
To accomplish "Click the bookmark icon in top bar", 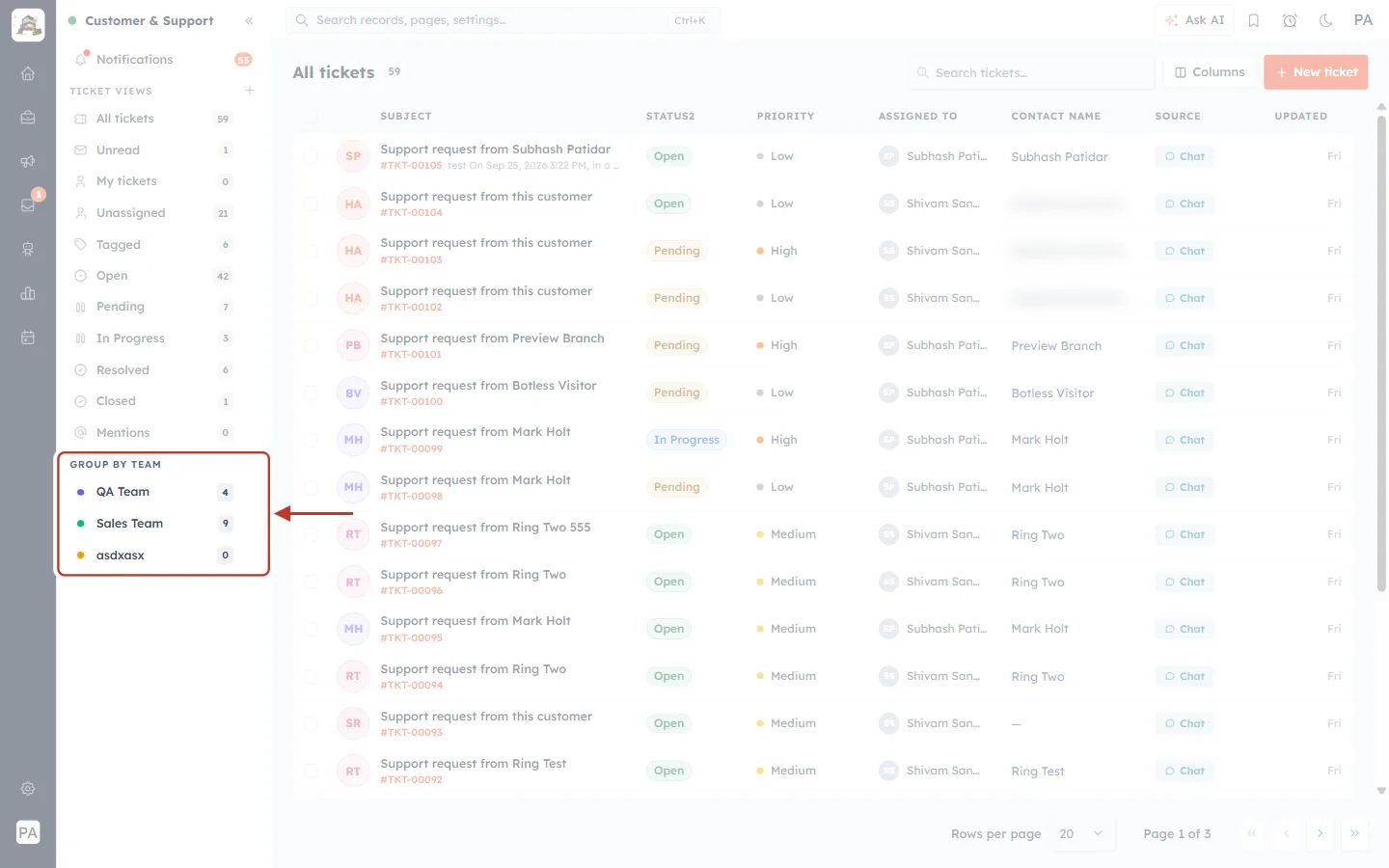I will point(1254,20).
